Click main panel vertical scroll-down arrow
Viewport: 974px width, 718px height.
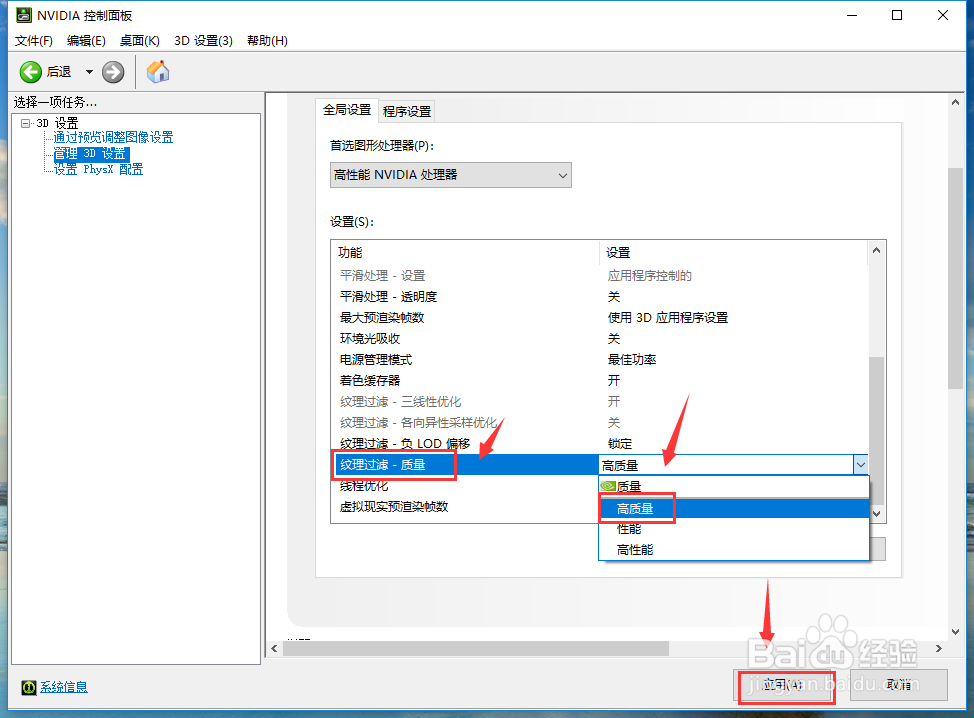(x=955, y=632)
